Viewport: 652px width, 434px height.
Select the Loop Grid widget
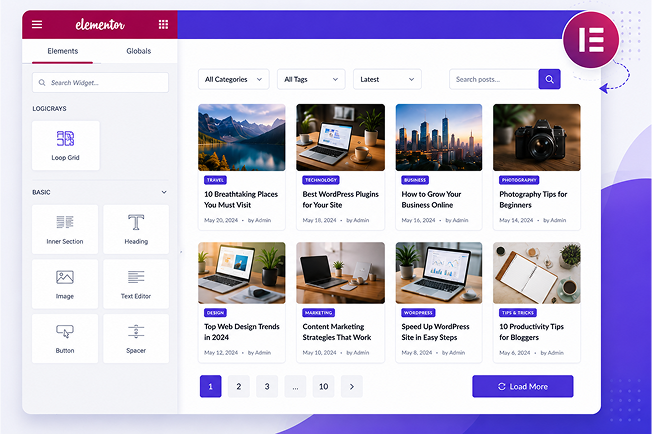pos(66,145)
